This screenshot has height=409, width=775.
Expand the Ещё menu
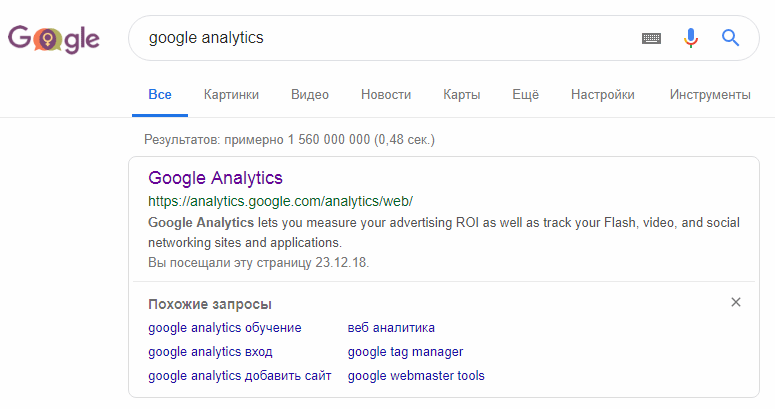pyautogui.click(x=525, y=94)
